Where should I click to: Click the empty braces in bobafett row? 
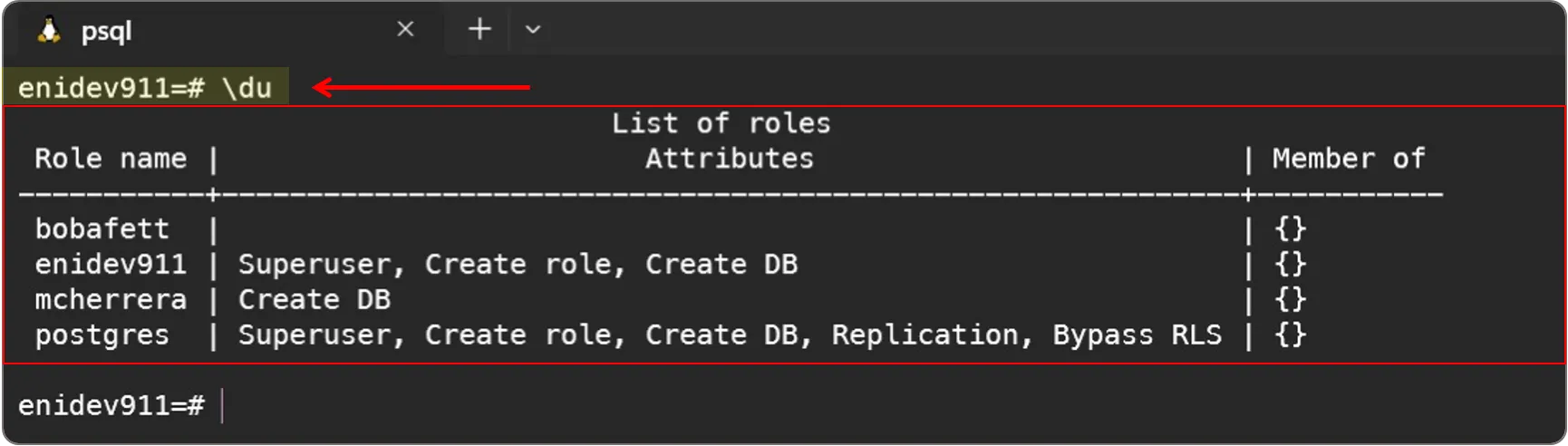(1290, 229)
